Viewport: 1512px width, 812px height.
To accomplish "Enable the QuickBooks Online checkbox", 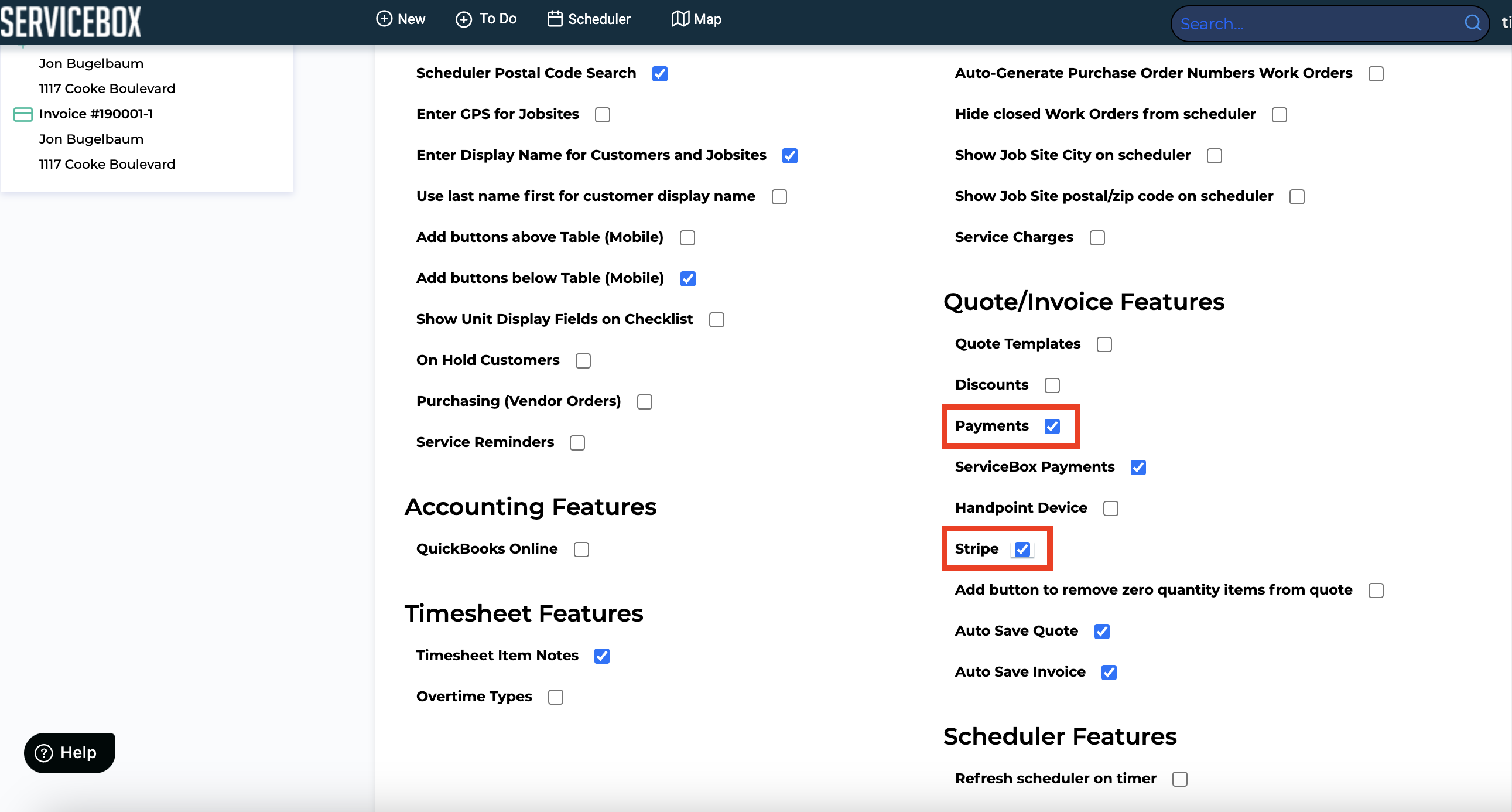I will pyautogui.click(x=581, y=550).
